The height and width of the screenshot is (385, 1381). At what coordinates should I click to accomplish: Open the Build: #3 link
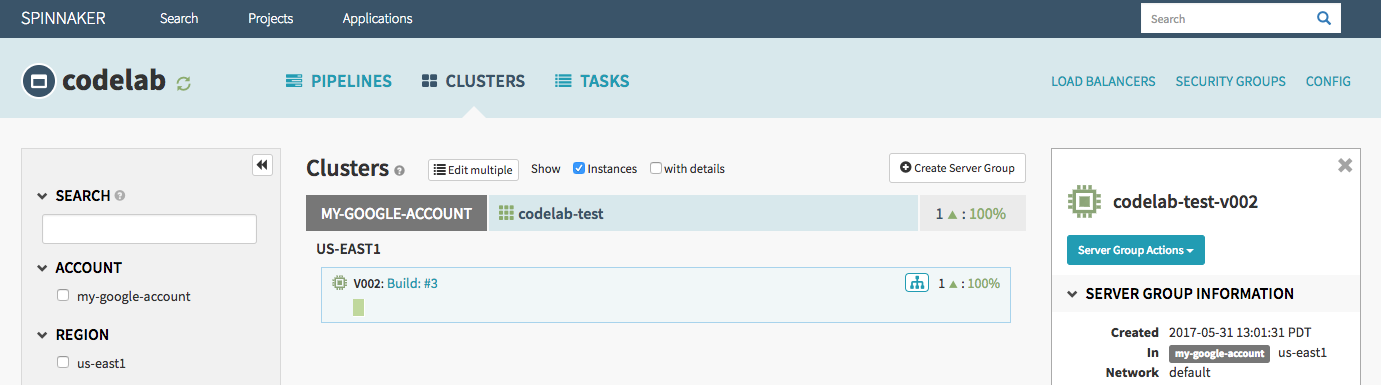(412, 283)
